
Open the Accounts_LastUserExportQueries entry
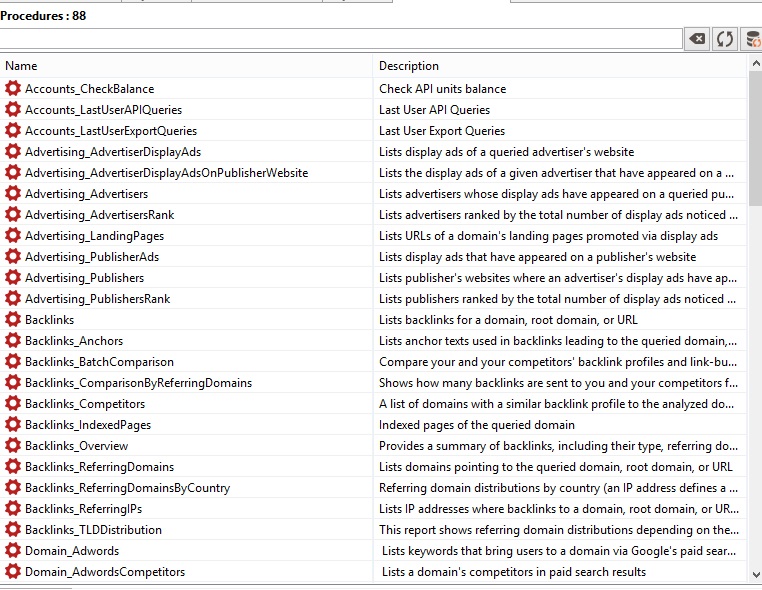(110, 131)
